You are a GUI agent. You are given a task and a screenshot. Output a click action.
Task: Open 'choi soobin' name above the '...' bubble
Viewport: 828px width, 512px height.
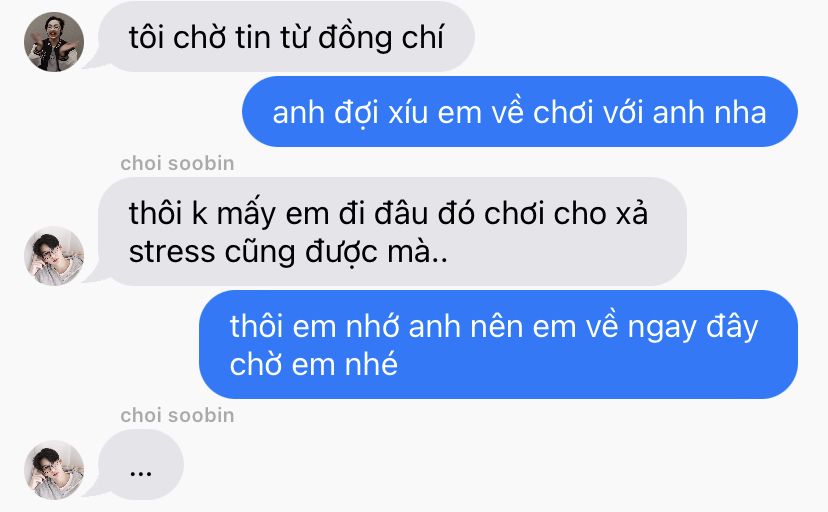(x=177, y=415)
